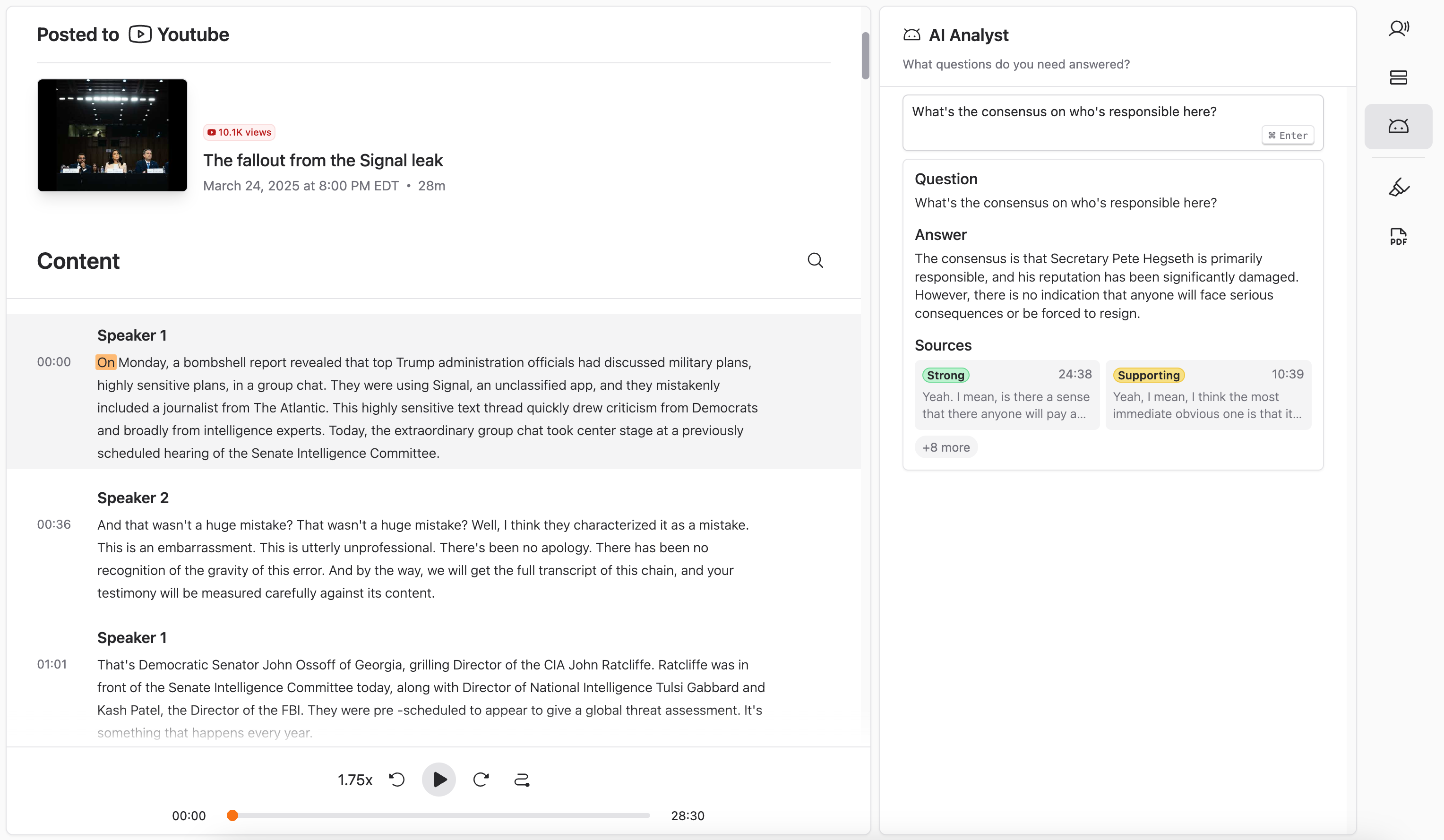Open the Supporting source at 10:39
Viewport: 1444px width, 840px height.
pos(1208,395)
